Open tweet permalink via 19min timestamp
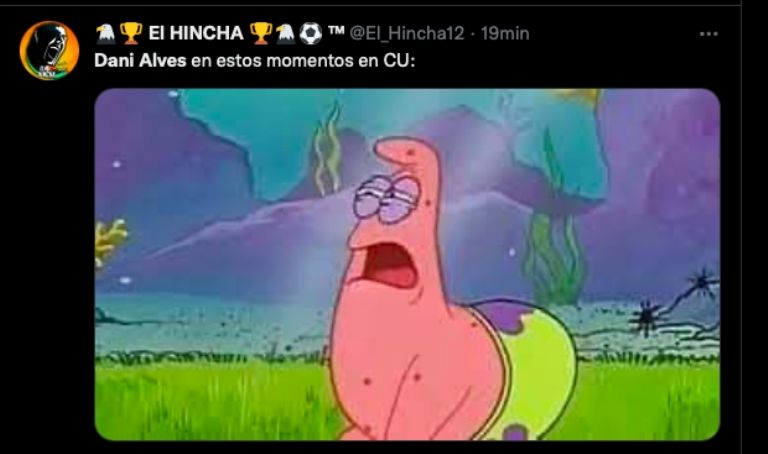This screenshot has width=768, height=454. point(505,33)
